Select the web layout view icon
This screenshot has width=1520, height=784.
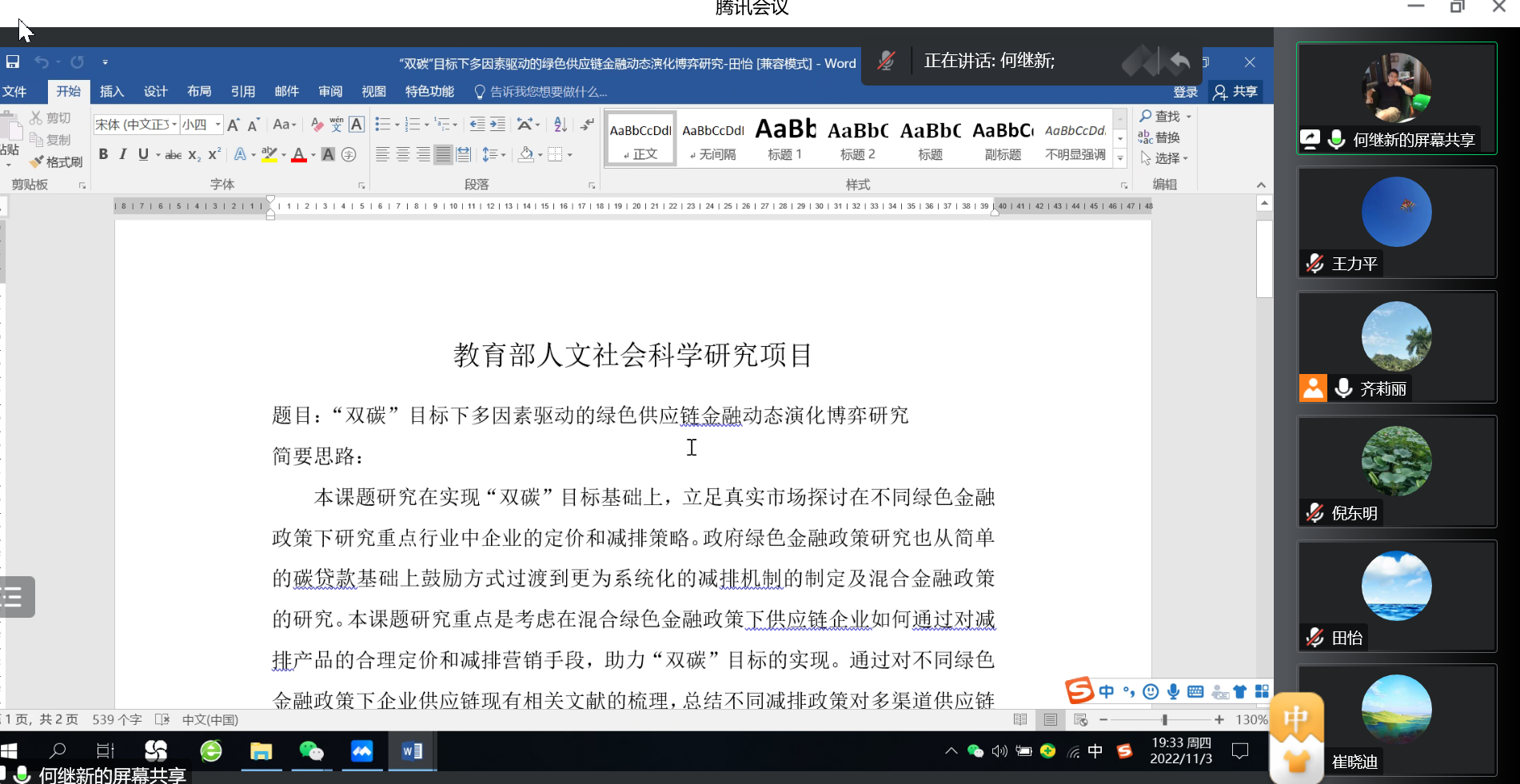[1080, 720]
